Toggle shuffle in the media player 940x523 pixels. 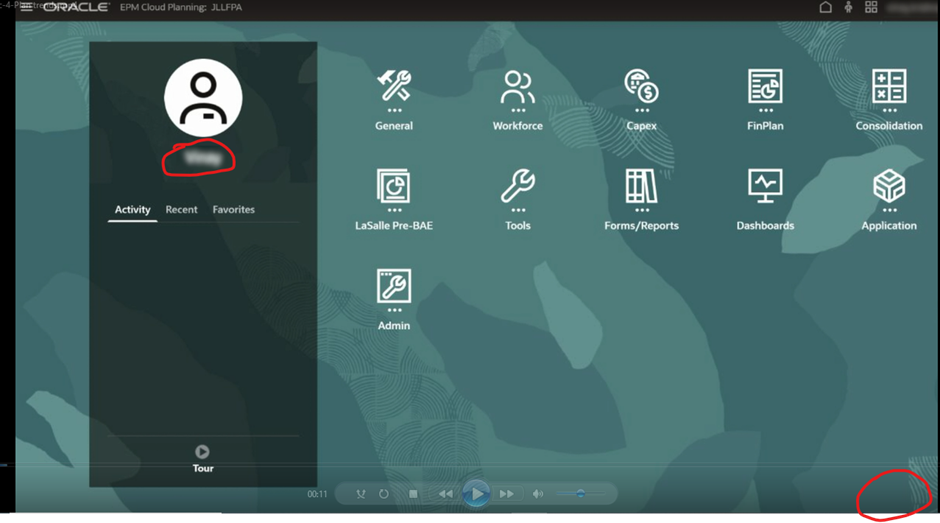(360, 494)
